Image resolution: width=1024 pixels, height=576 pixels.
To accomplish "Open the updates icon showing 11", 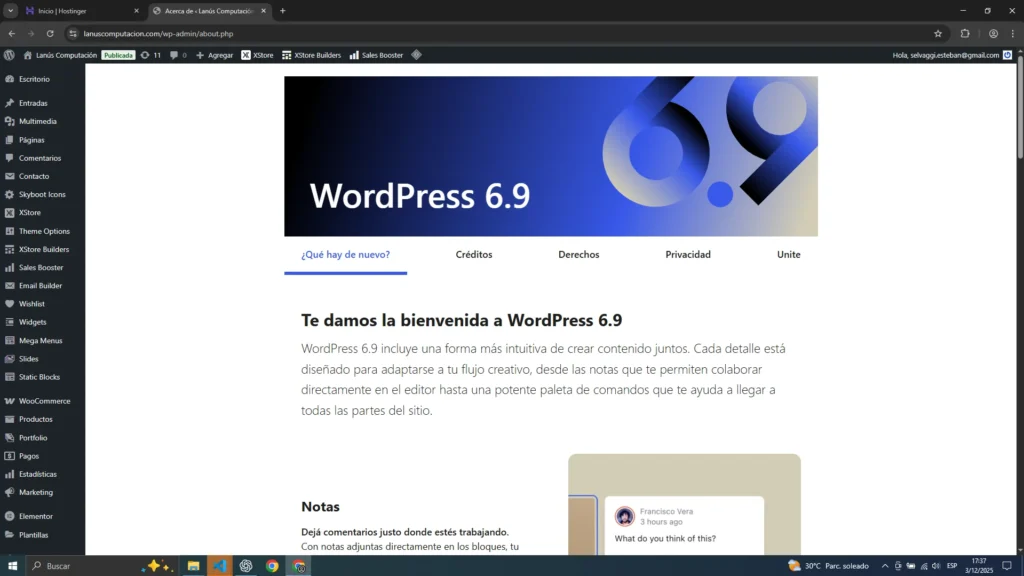I will click(151, 55).
